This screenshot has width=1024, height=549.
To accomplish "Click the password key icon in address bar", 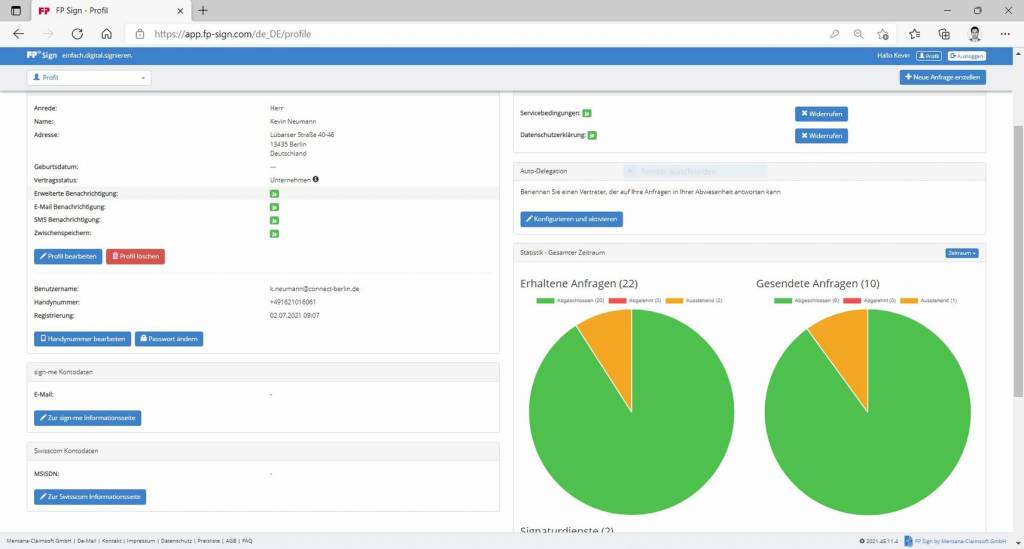I will (x=834, y=33).
